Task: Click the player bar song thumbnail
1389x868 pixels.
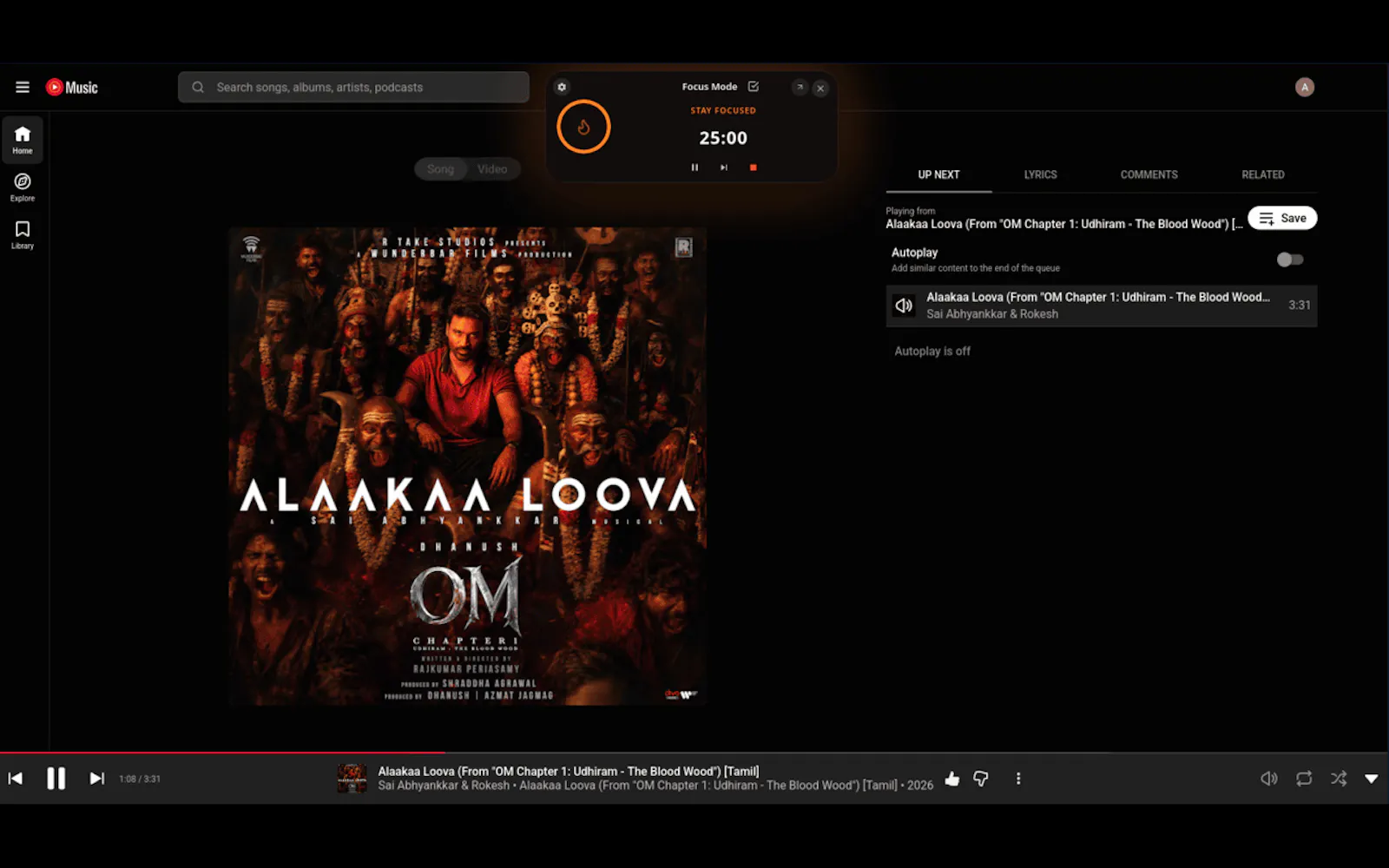Action: [x=352, y=779]
